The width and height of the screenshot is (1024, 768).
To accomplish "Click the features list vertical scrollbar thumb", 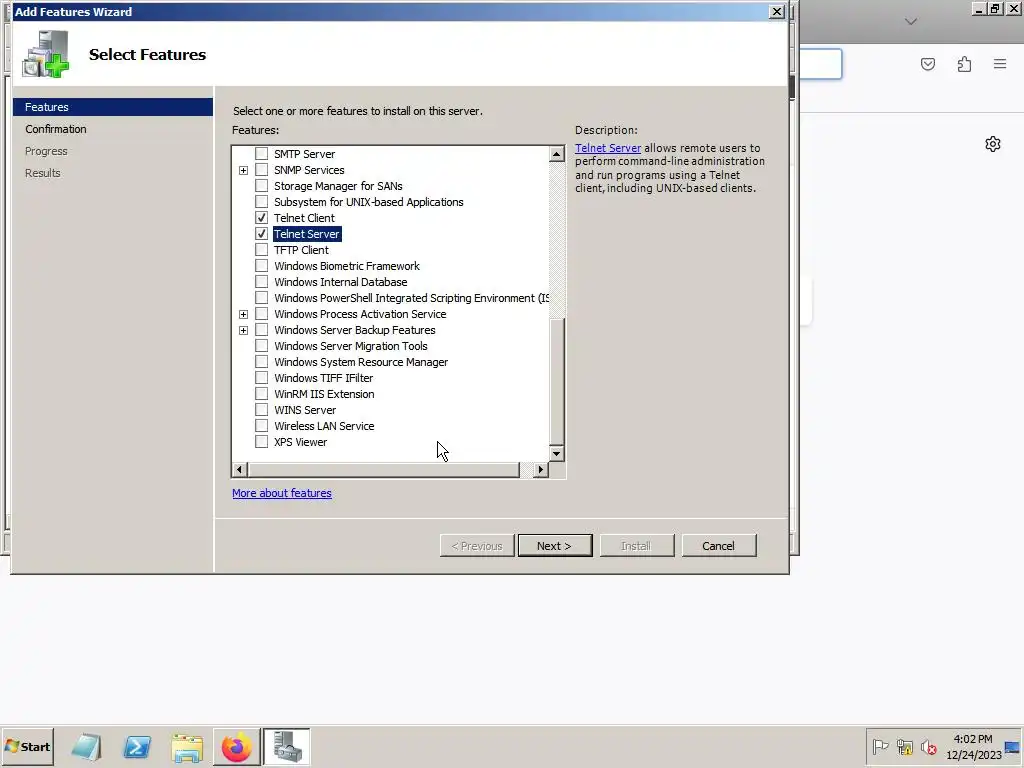I will pos(556,381).
